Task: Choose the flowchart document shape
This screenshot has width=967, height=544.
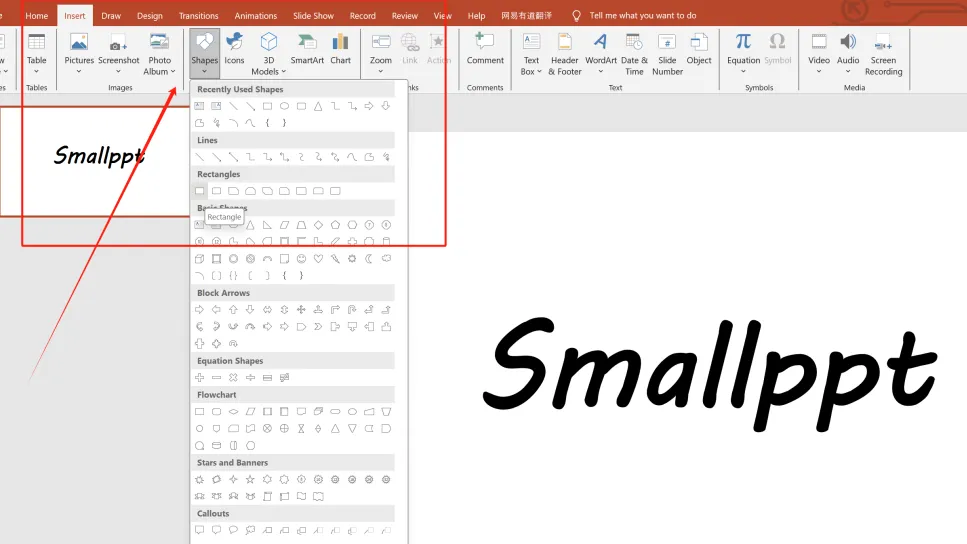Action: [301, 411]
